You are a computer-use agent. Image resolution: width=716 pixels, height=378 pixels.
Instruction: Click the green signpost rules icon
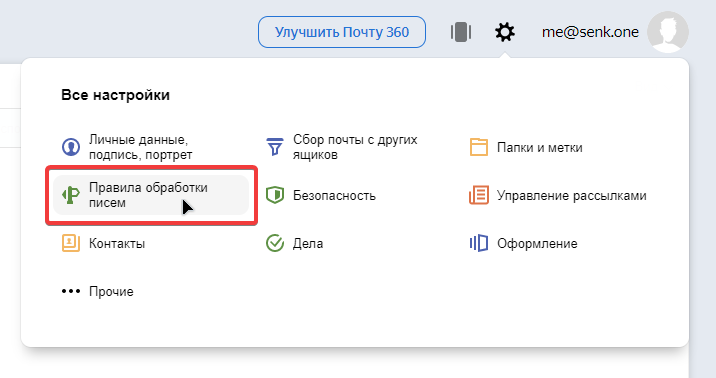pos(71,195)
